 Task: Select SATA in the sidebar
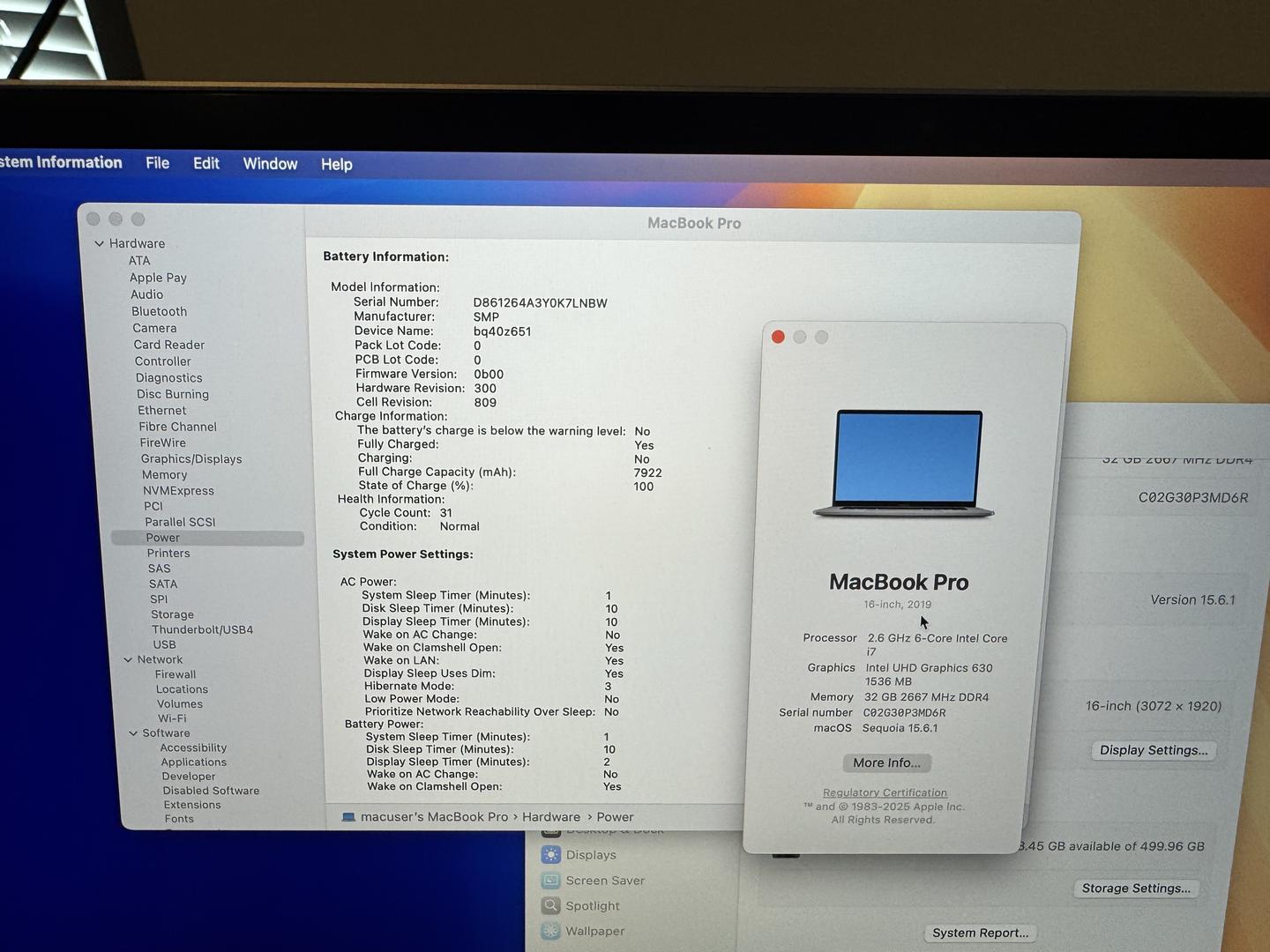[x=163, y=584]
